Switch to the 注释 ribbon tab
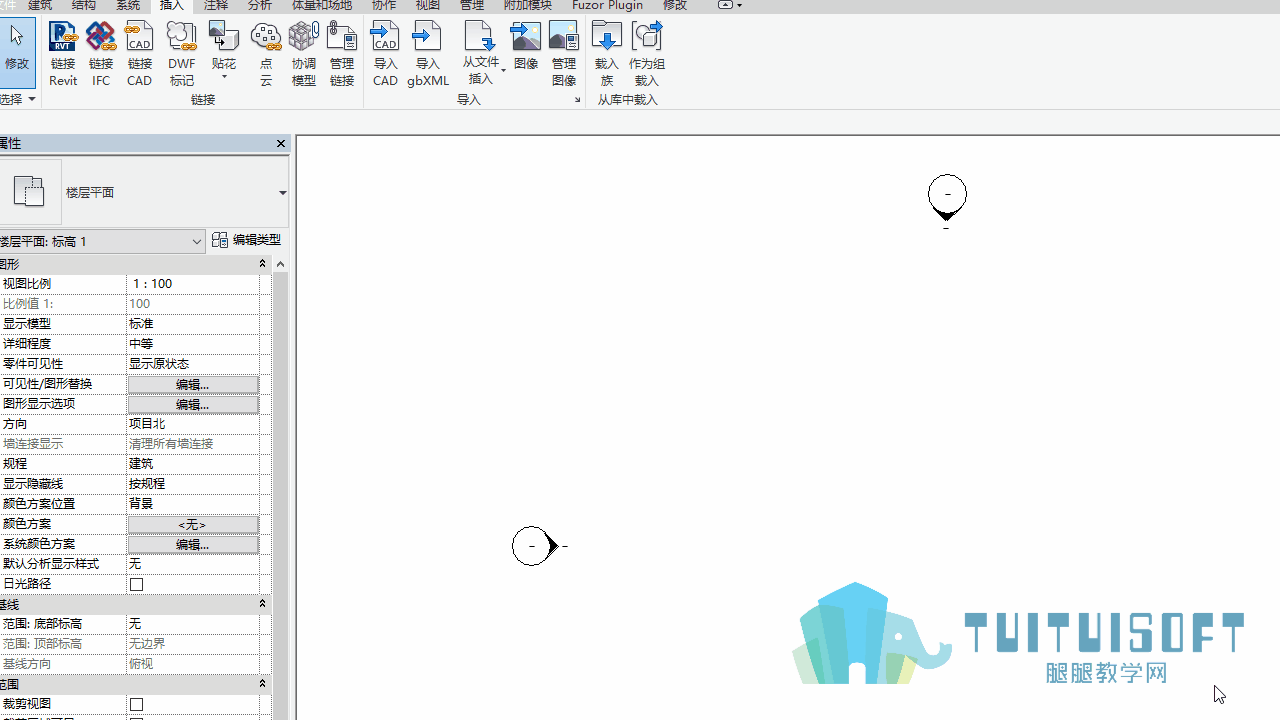 tap(216, 5)
